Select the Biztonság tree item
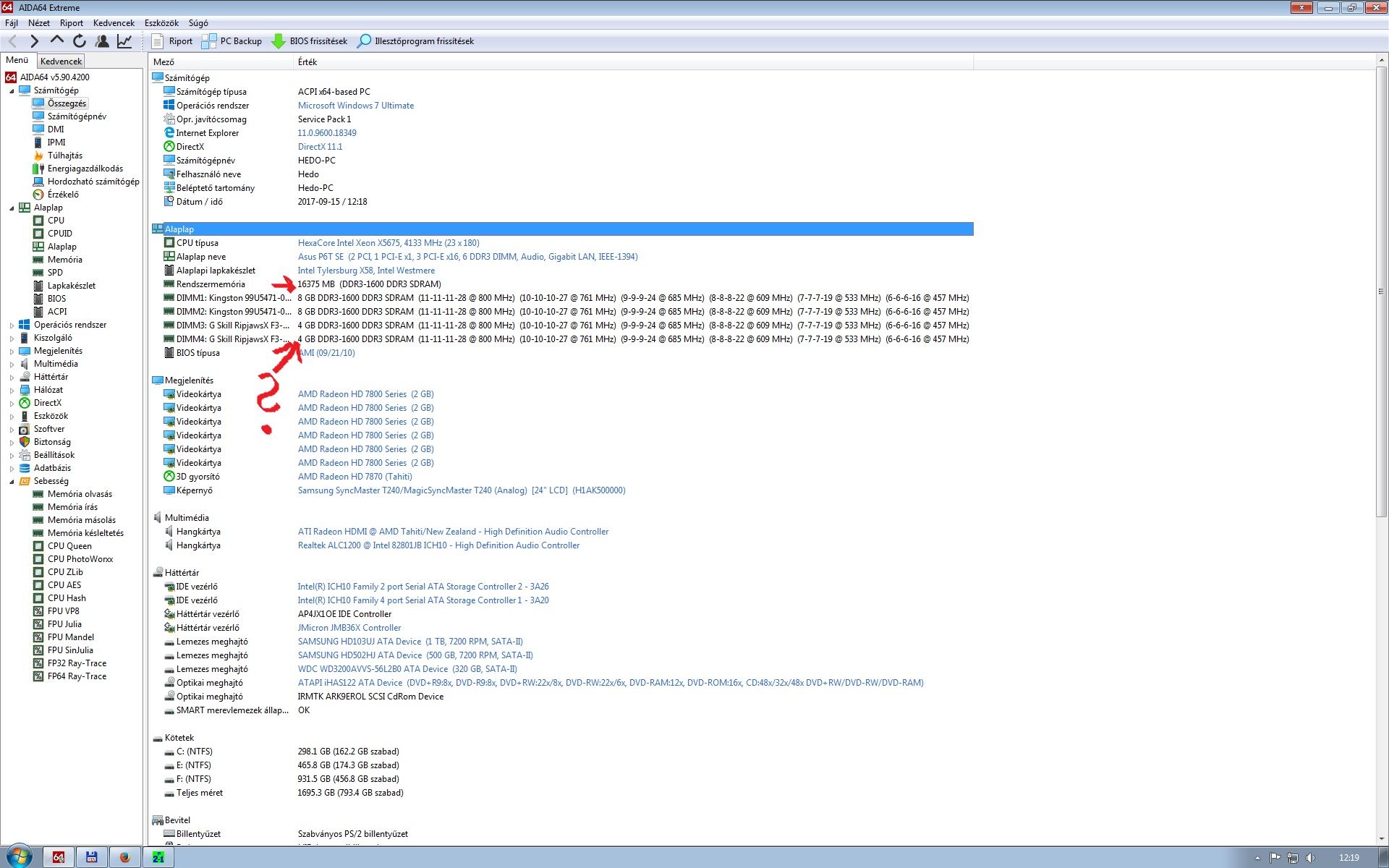This screenshot has width=1389, height=868. click(52, 442)
